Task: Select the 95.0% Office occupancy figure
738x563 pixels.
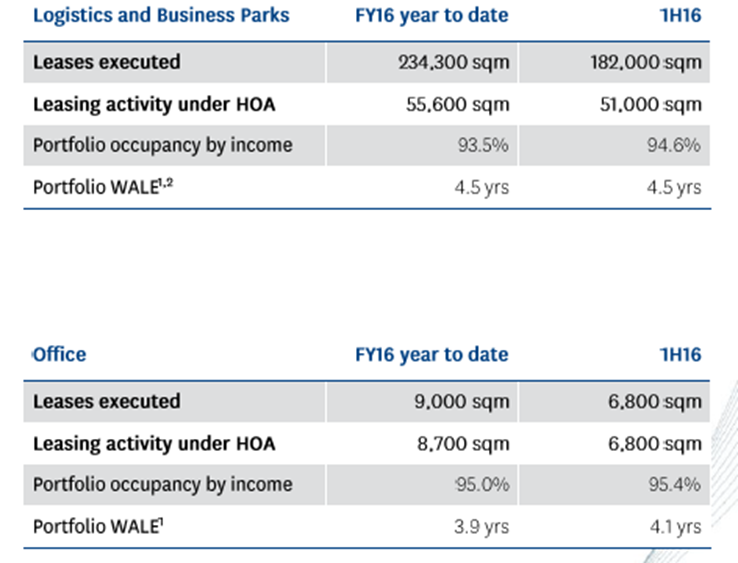Action: click(x=482, y=484)
